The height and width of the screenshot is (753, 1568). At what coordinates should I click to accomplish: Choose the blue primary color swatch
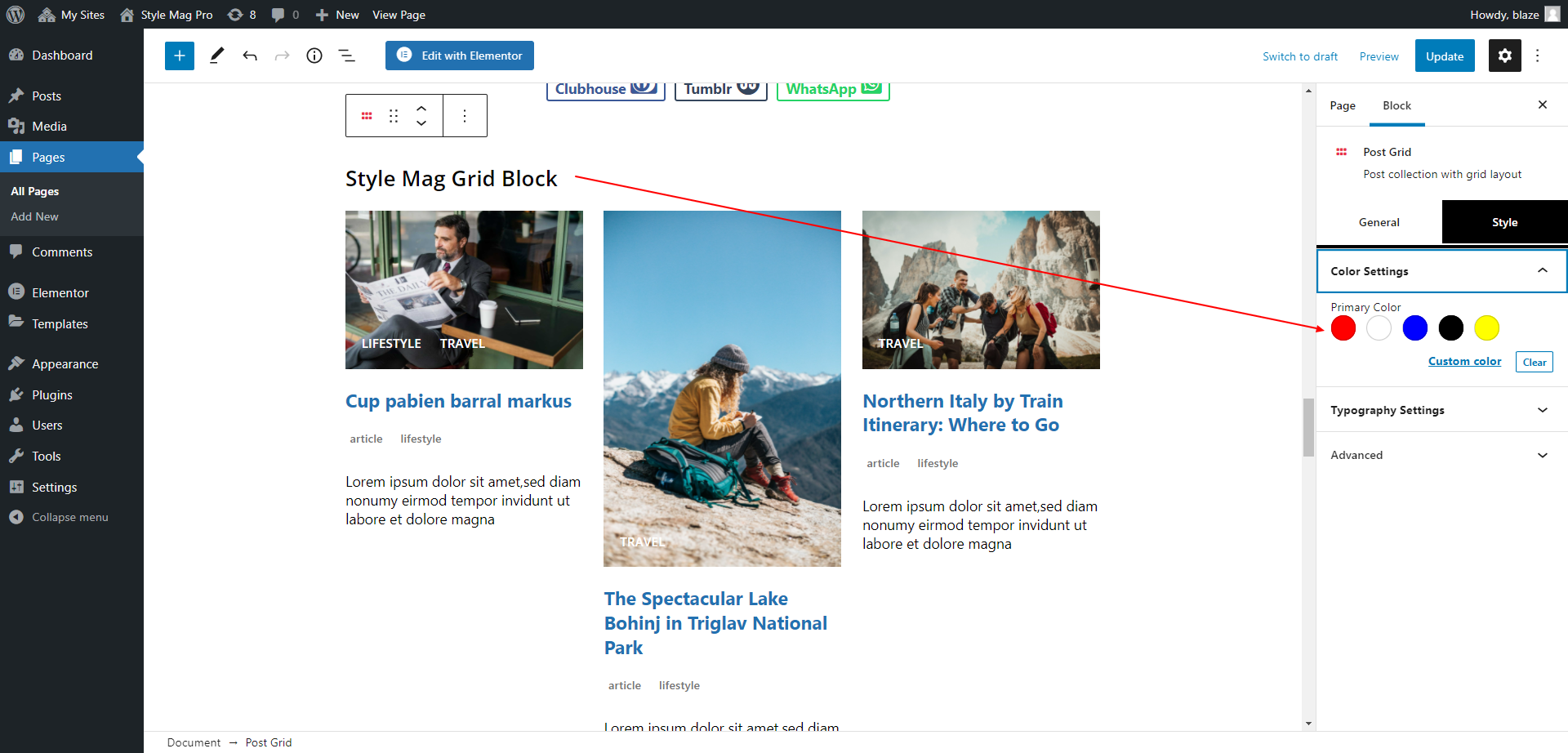point(1414,328)
